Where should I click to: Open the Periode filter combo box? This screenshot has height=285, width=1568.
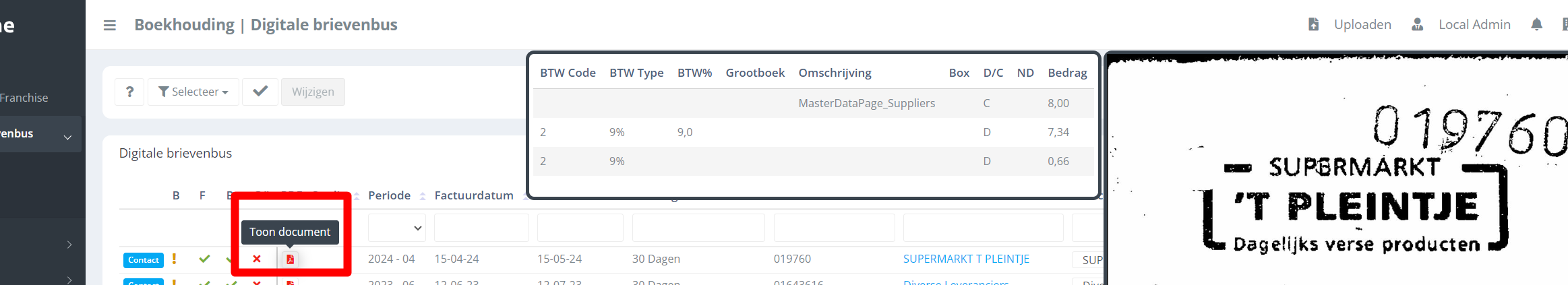coord(396,228)
